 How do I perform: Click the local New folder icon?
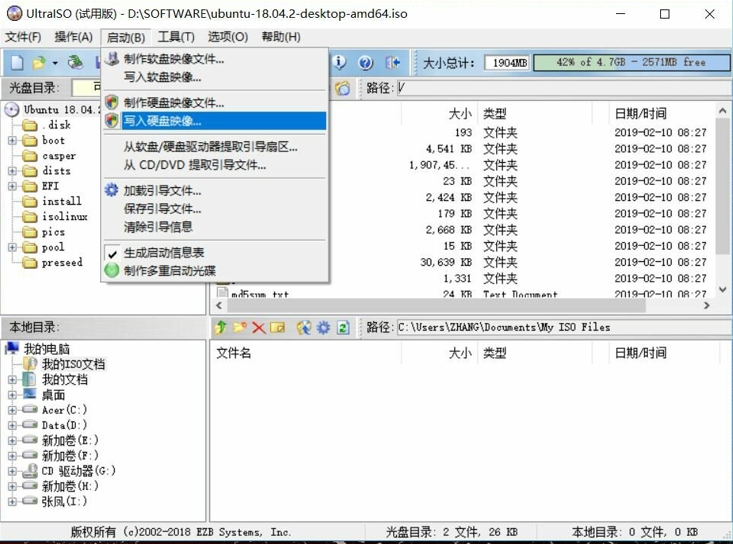coord(240,327)
